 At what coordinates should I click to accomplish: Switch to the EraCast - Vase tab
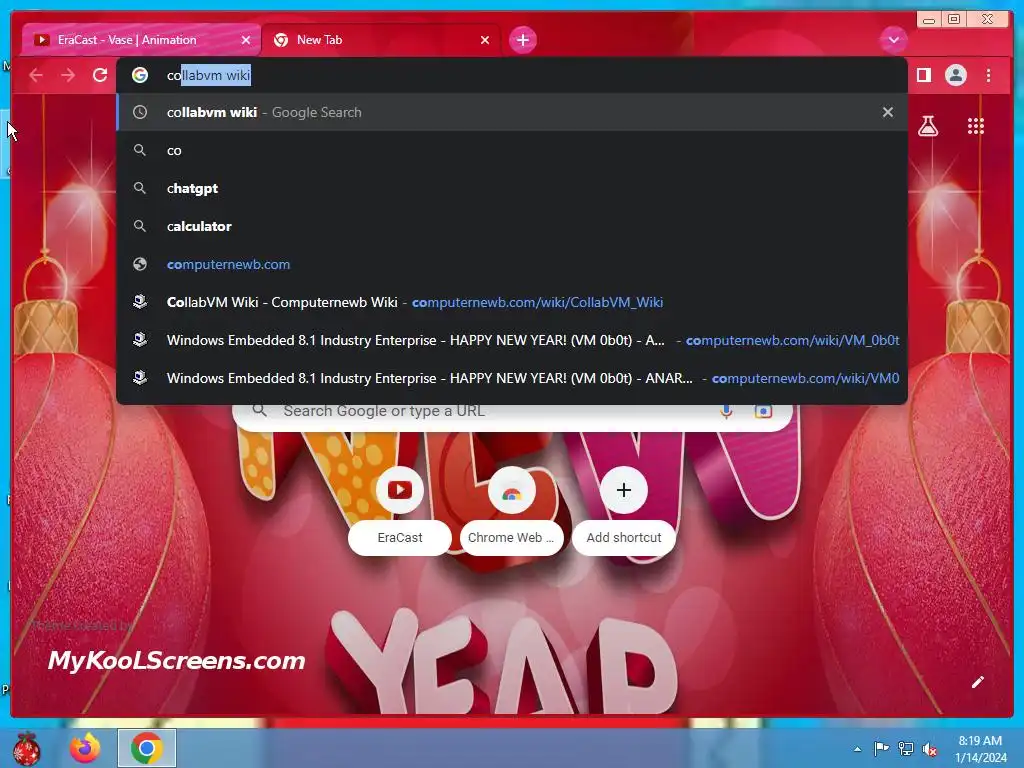[x=140, y=40]
